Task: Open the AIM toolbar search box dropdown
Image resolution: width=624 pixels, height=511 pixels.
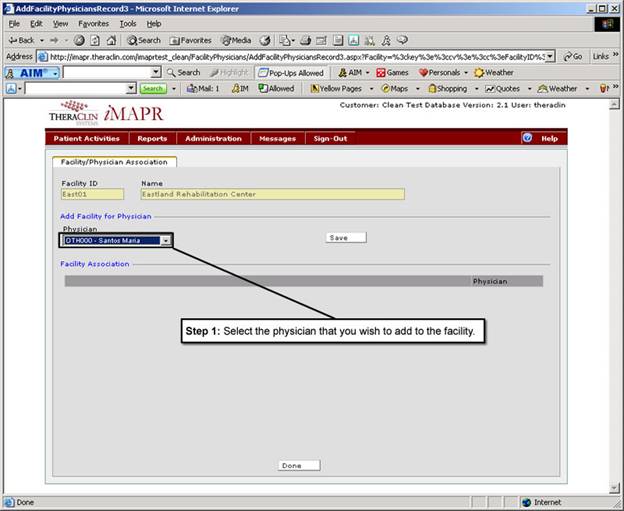Action: (156, 73)
